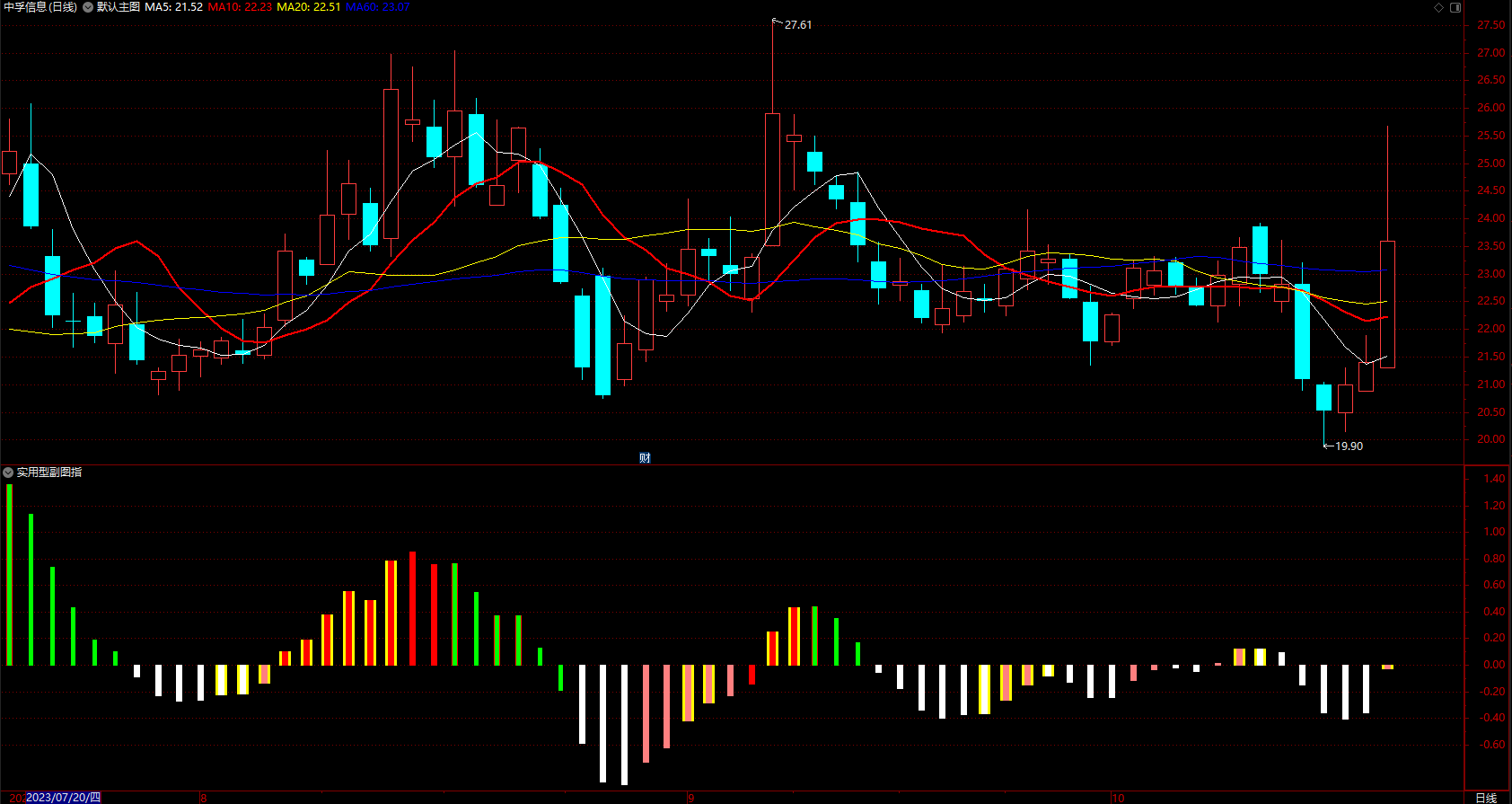Click the 0.00 value on indicator axis
The width and height of the screenshot is (1512, 804).
(x=1494, y=665)
